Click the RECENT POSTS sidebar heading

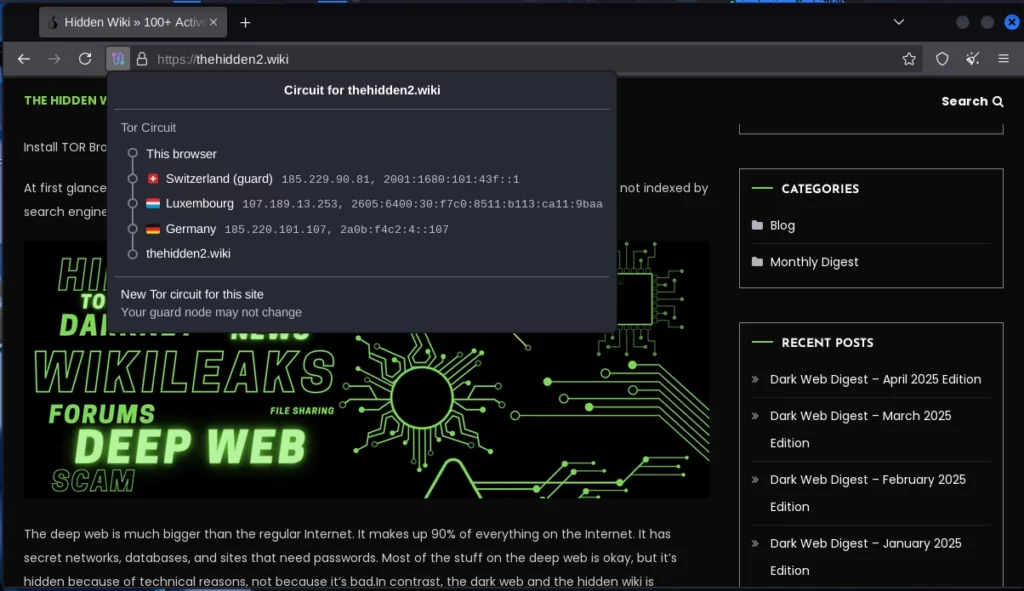point(827,343)
